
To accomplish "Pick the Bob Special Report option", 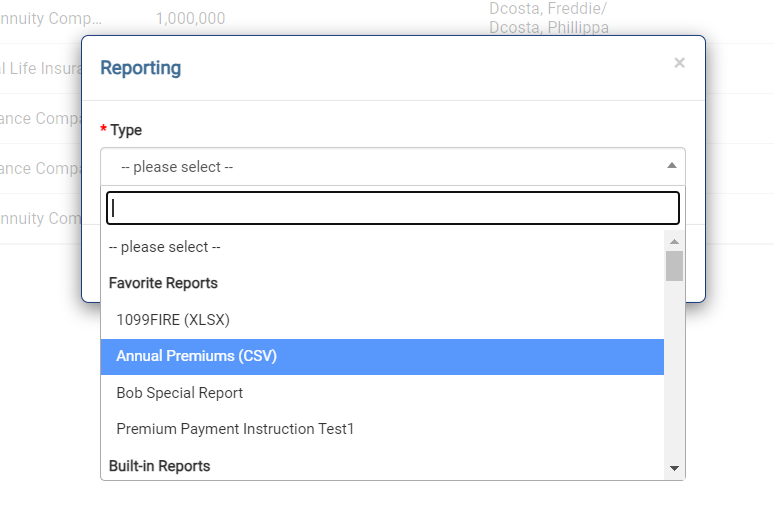I will click(x=180, y=393).
